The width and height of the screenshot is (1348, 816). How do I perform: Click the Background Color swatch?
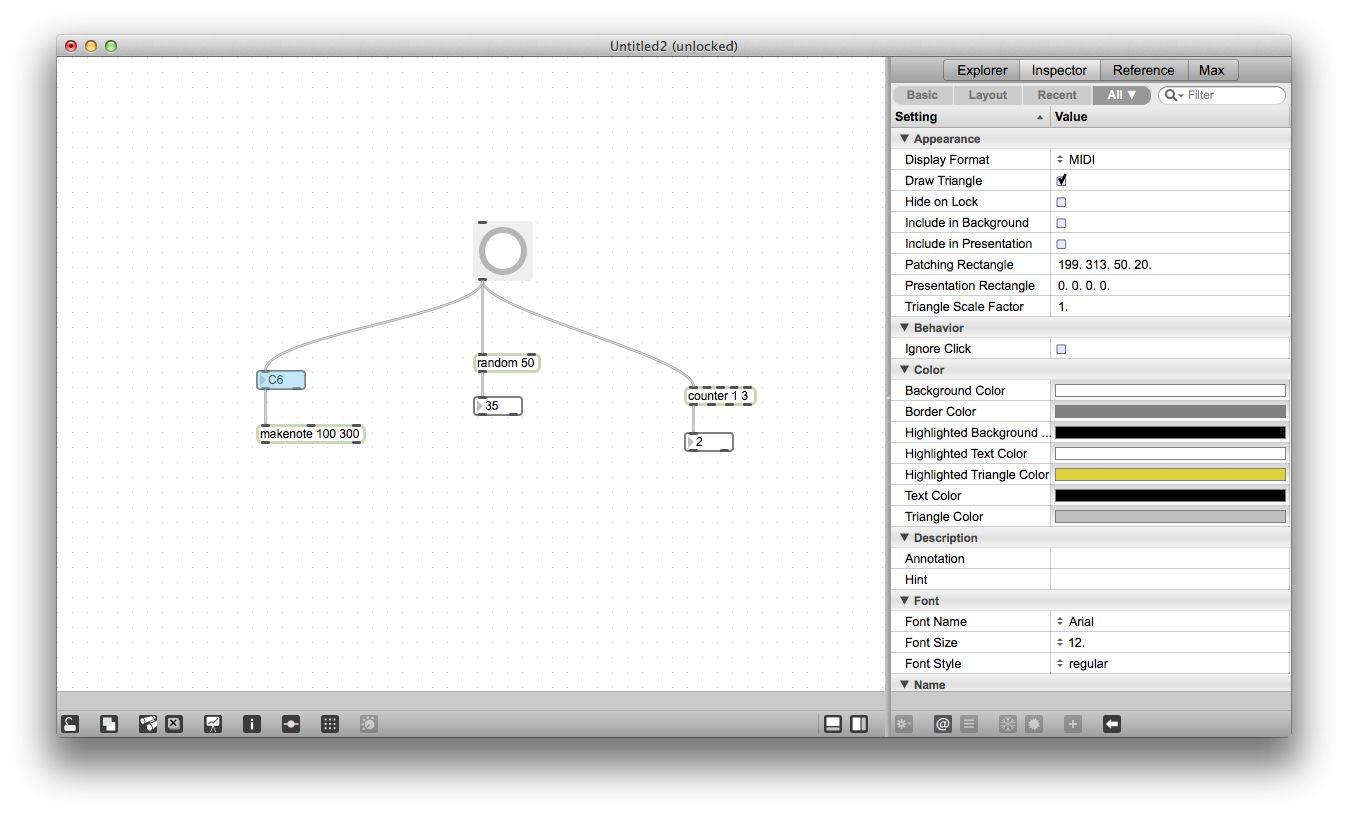point(1168,390)
